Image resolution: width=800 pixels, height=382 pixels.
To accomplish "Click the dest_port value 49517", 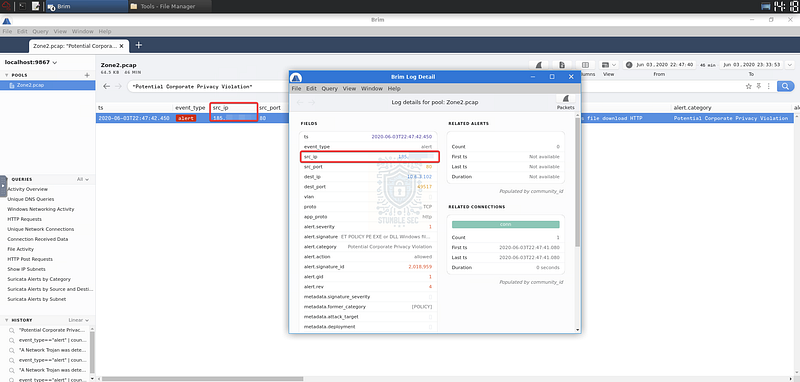I will point(424,187).
